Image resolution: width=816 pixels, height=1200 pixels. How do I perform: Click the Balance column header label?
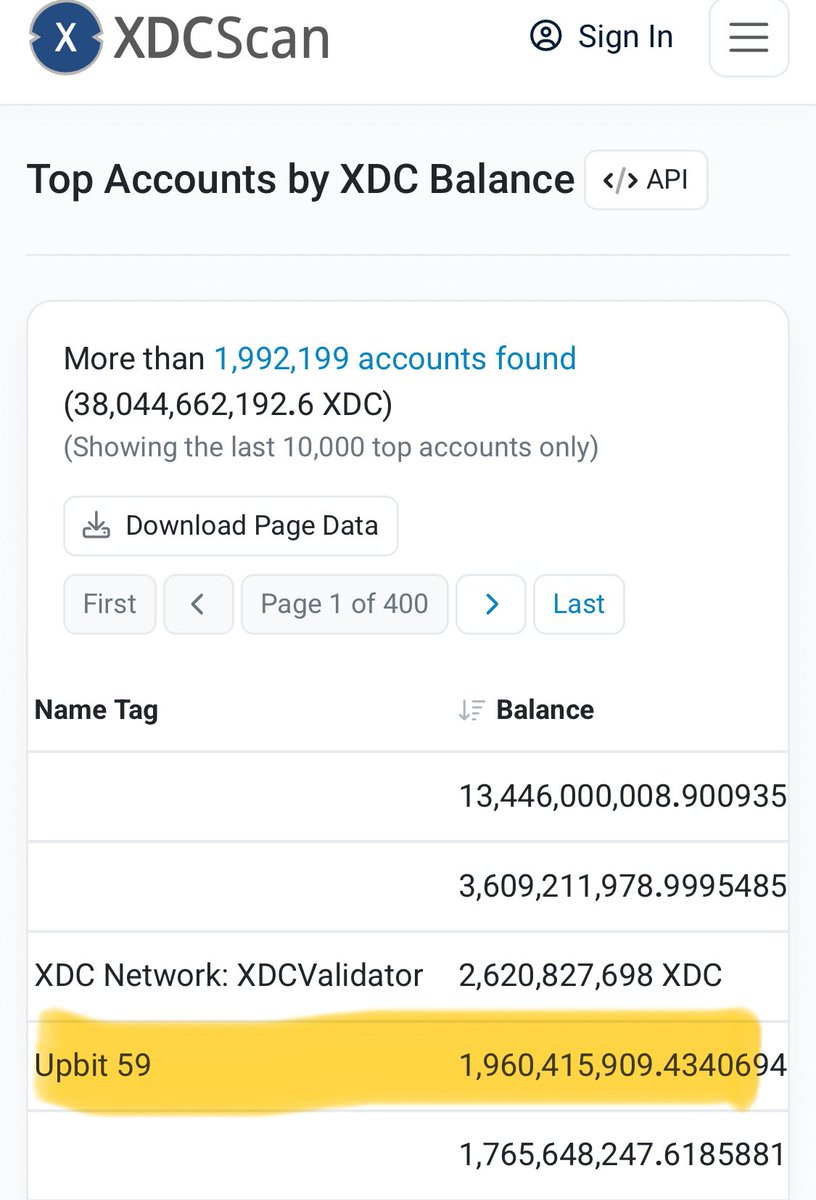(x=545, y=710)
